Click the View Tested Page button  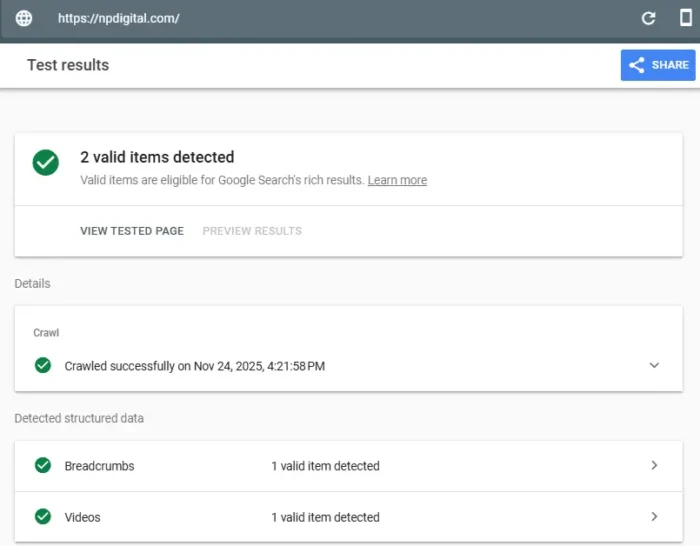coord(132,231)
